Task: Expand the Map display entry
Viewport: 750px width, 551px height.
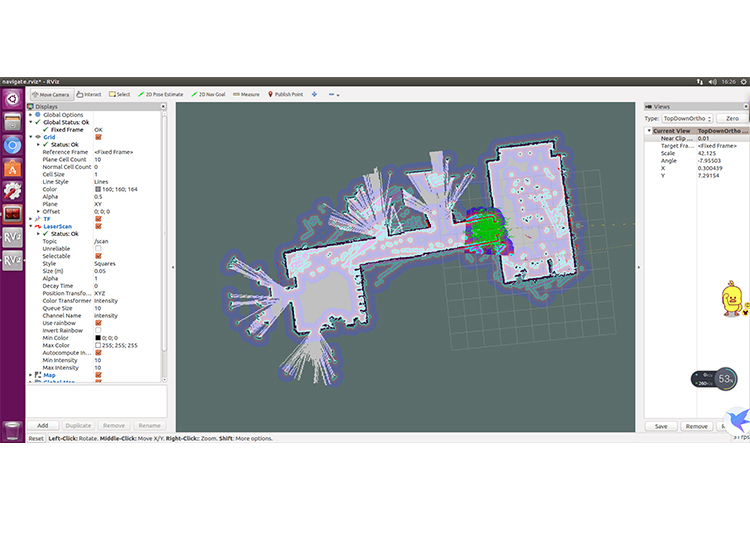Action: (x=31, y=374)
